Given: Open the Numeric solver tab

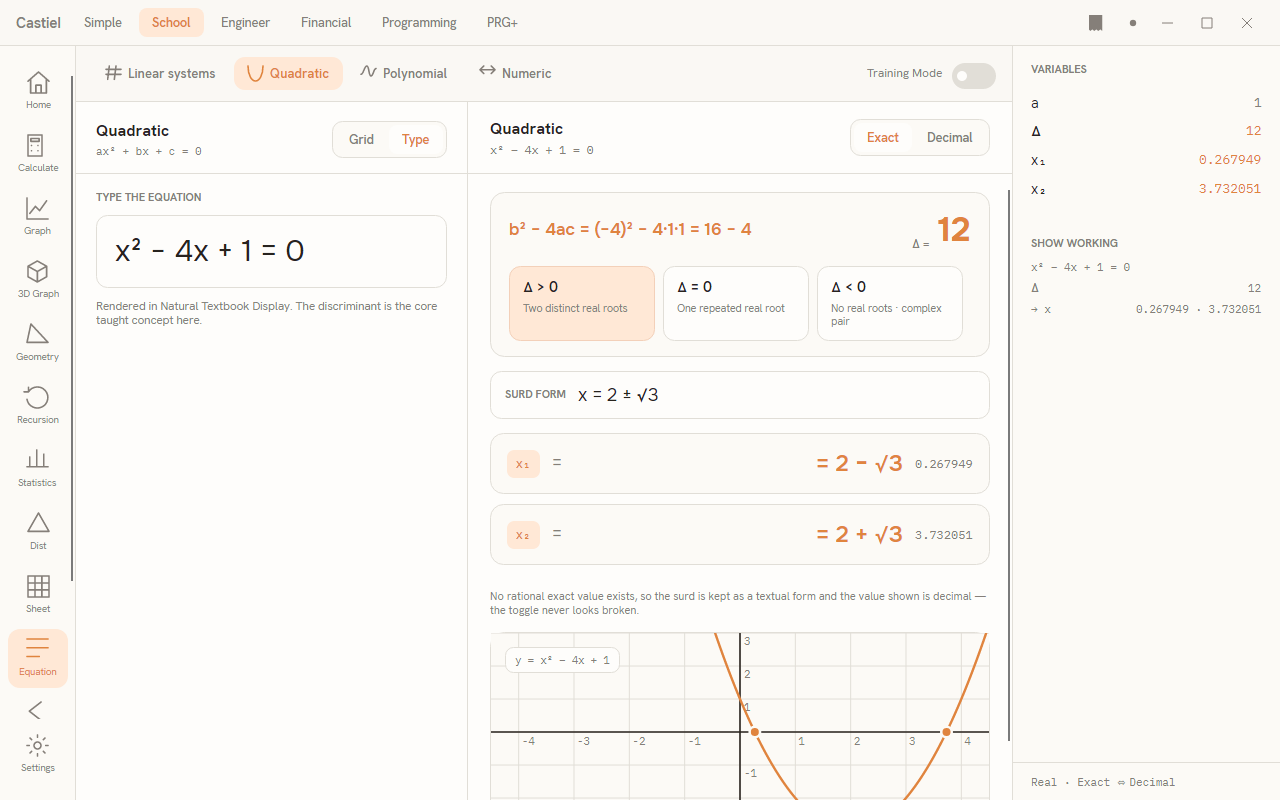Looking at the screenshot, I should pyautogui.click(x=515, y=73).
